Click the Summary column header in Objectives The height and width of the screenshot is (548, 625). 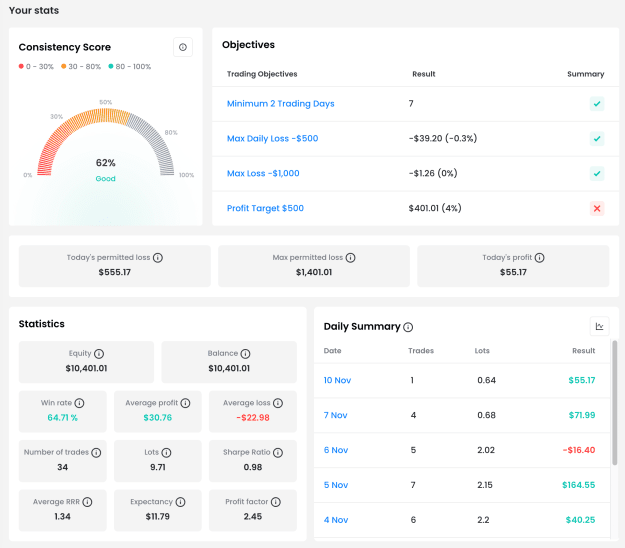click(586, 75)
